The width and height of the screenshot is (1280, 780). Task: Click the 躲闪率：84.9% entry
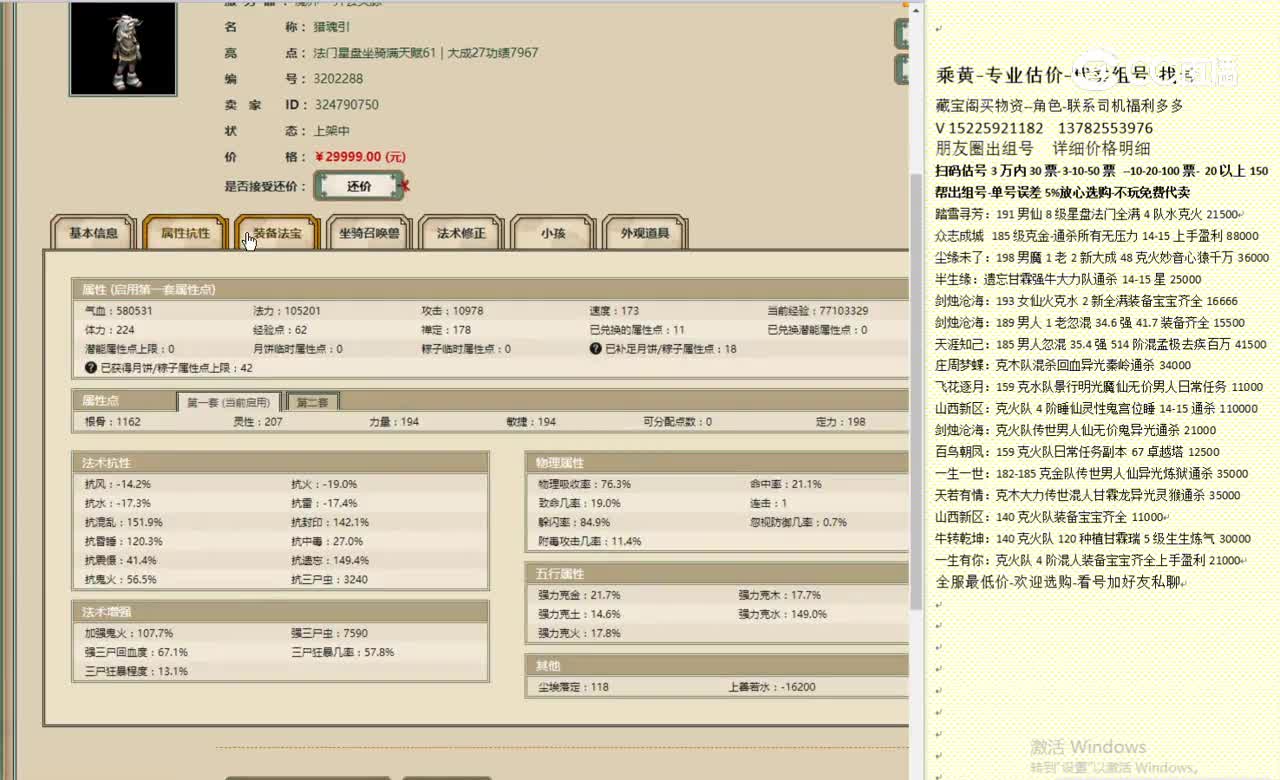click(574, 522)
